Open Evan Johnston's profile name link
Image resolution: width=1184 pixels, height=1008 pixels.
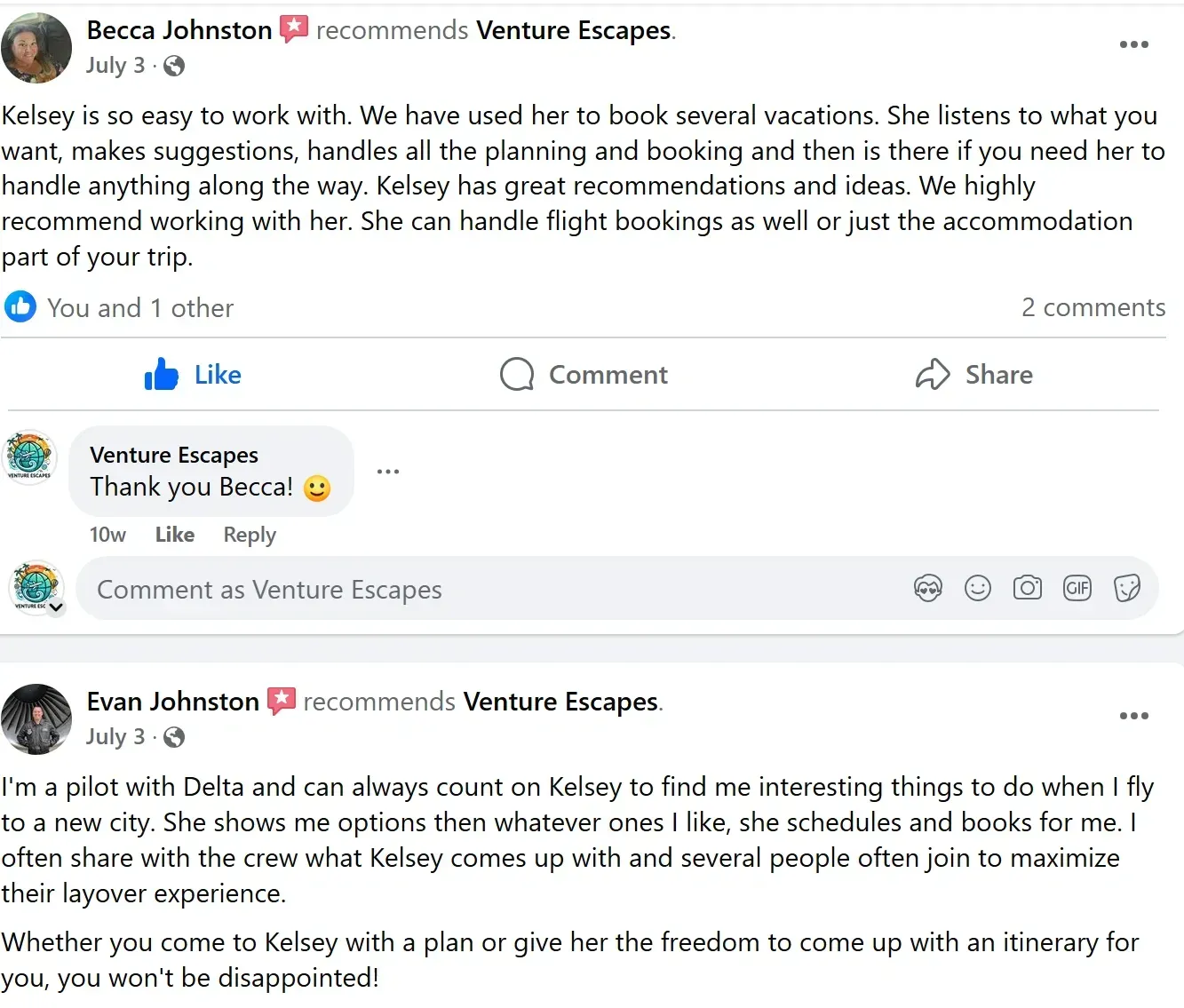172,702
